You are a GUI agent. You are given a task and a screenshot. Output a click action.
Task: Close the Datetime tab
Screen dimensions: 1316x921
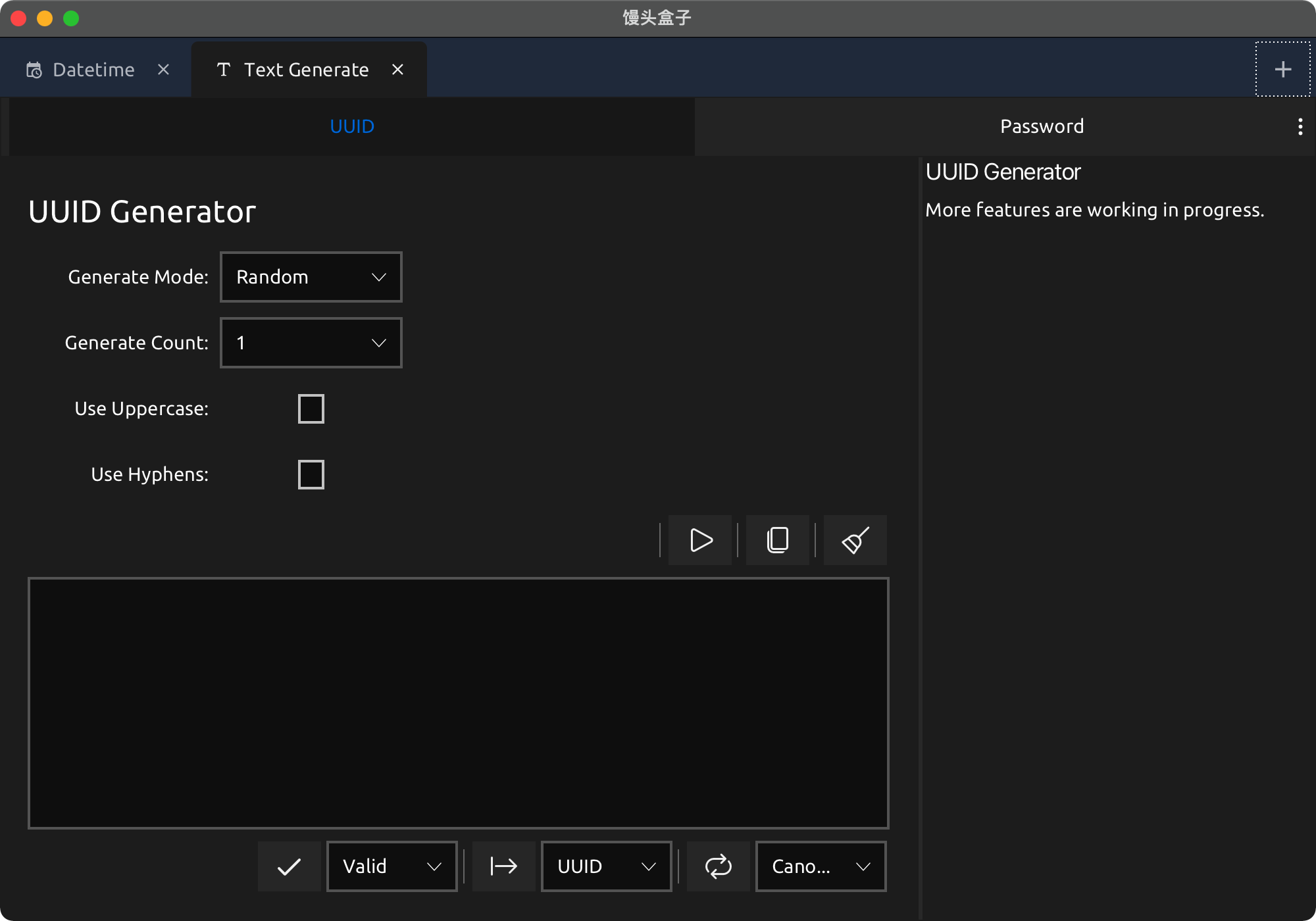click(x=164, y=69)
